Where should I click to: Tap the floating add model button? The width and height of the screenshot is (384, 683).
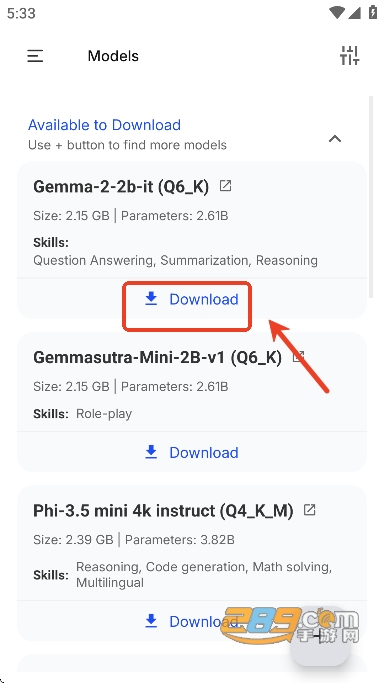pos(320,636)
